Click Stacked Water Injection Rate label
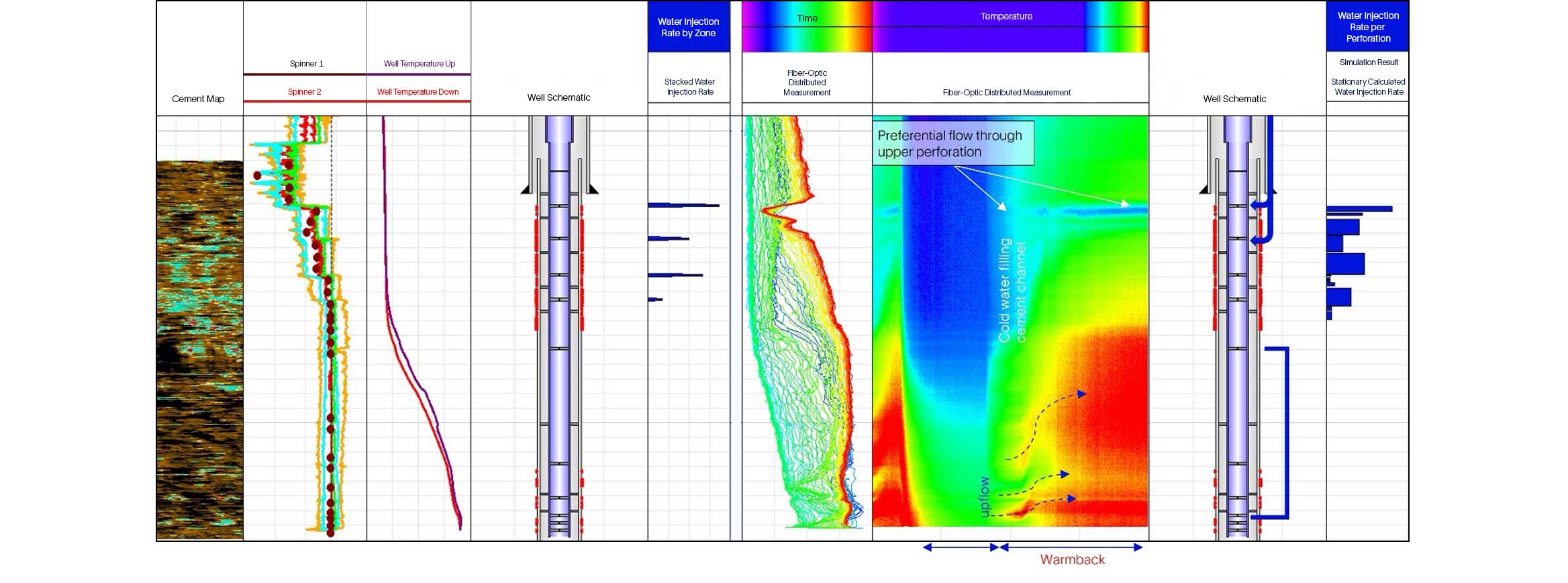The image size is (1568, 583). coord(690,87)
